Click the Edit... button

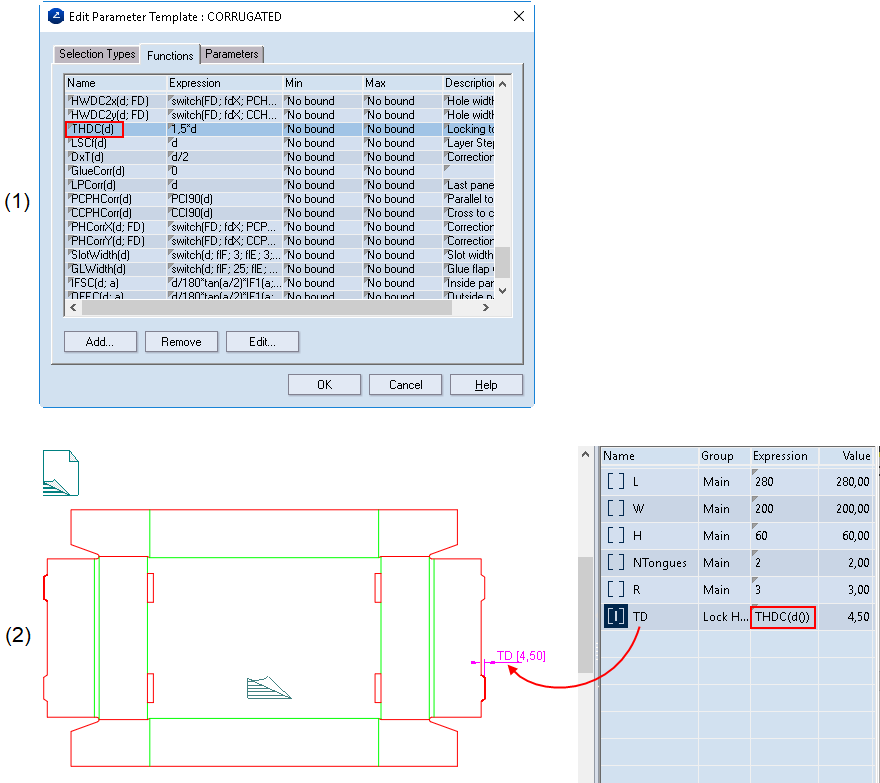pyautogui.click(x=261, y=342)
